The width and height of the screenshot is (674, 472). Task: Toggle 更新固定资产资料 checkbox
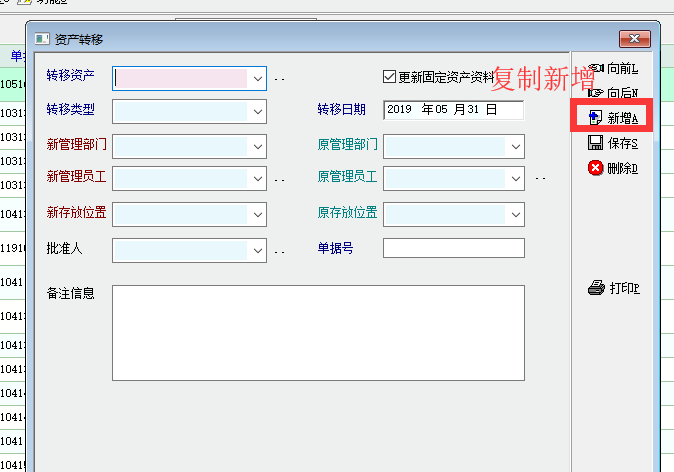(390, 77)
